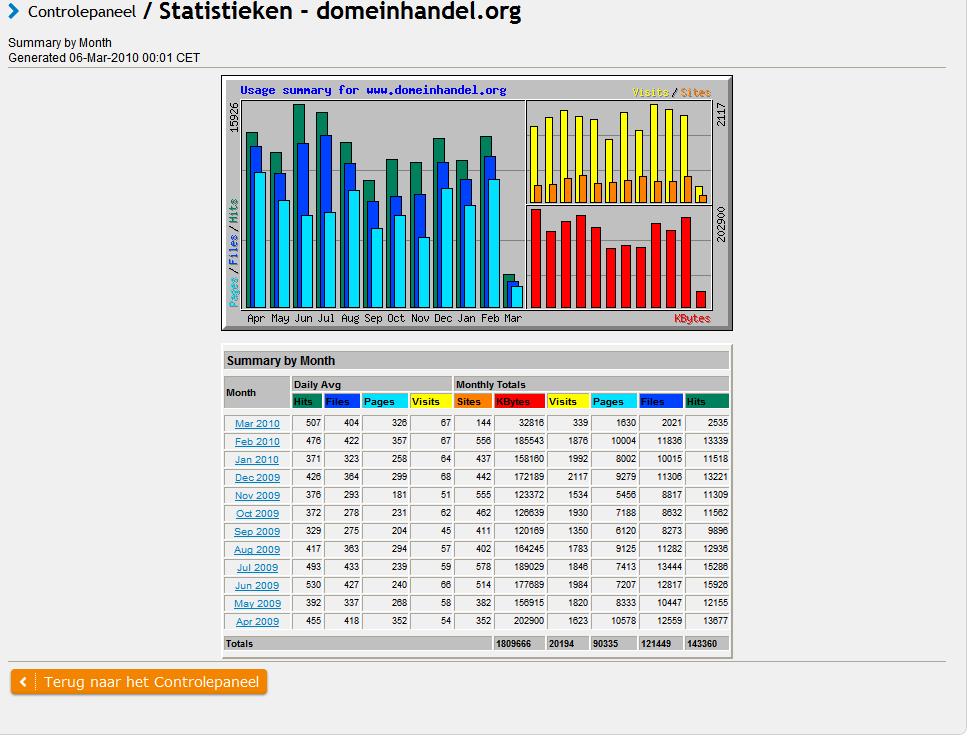Screen dimensions: 972x739
Task: Click the usage summary chart image
Action: (477, 203)
